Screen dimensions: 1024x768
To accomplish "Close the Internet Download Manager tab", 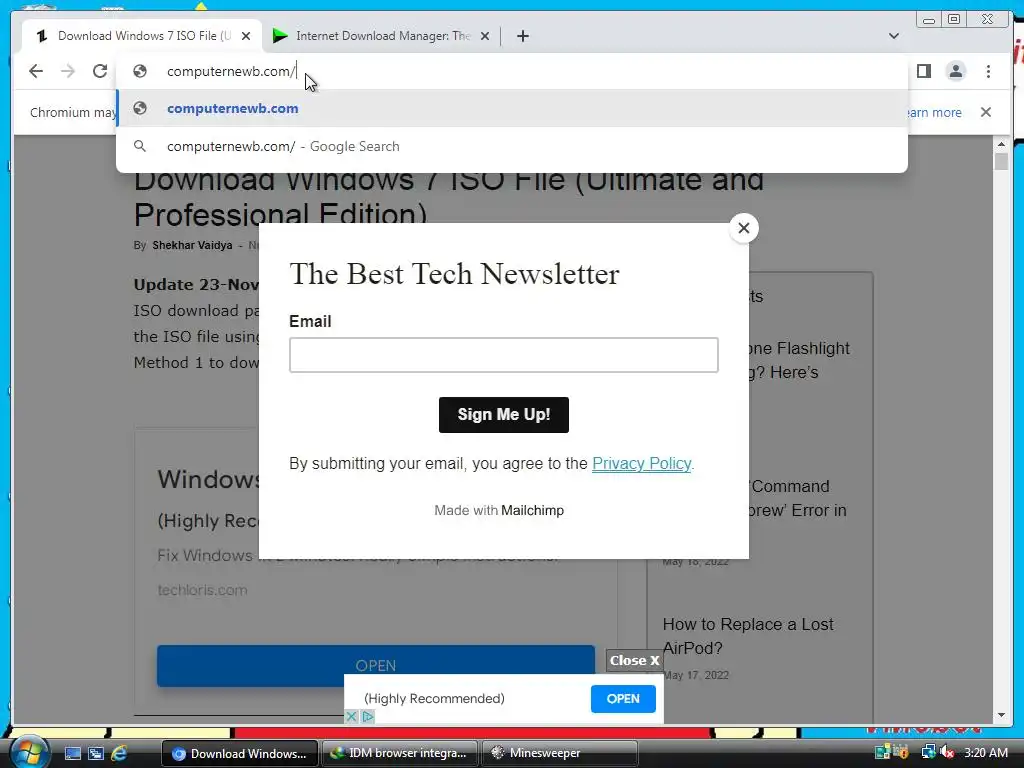I will (485, 36).
